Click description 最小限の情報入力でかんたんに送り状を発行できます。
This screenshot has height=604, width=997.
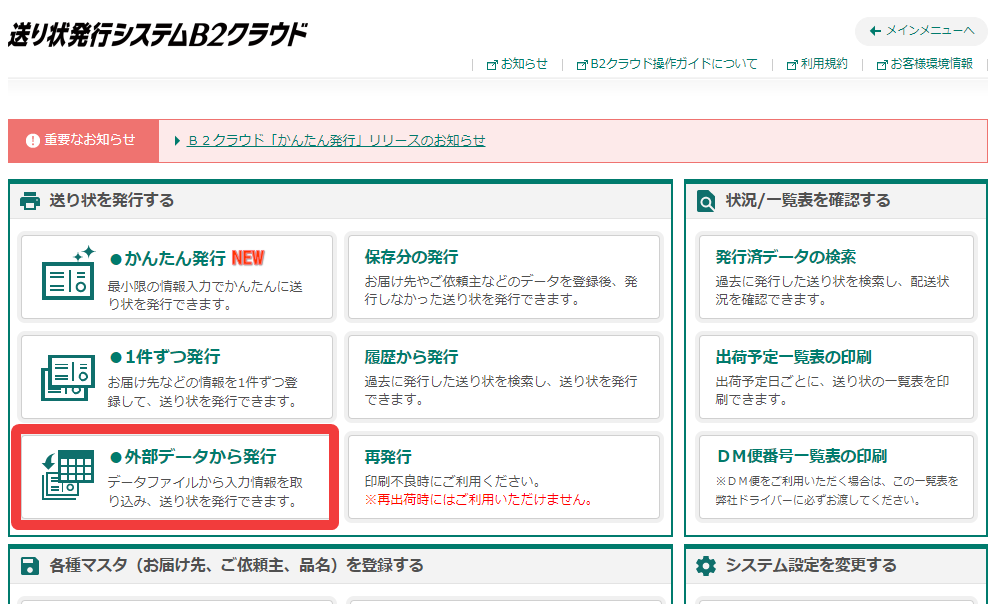[x=205, y=296]
